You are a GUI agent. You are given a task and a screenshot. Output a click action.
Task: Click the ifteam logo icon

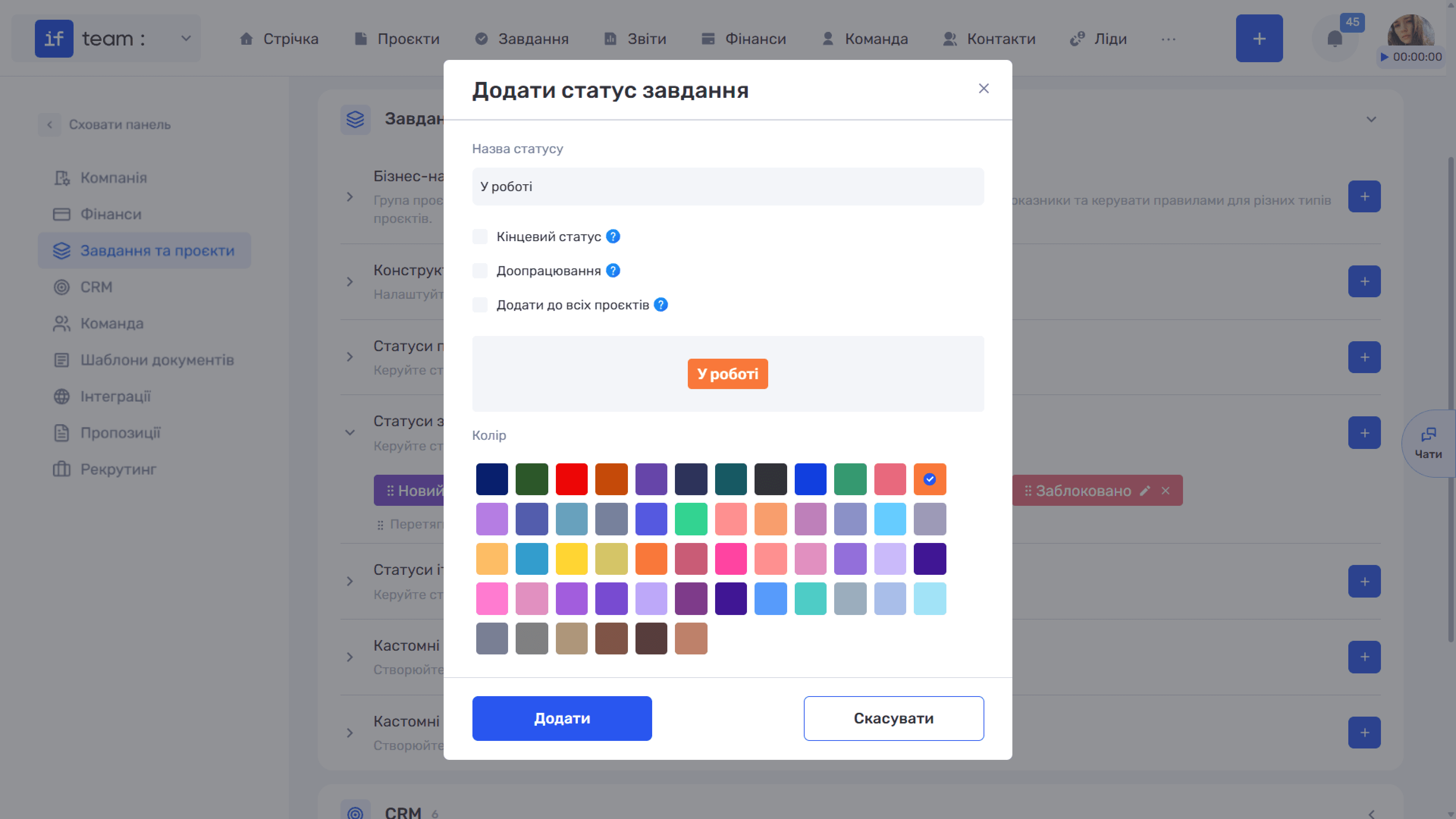(54, 38)
